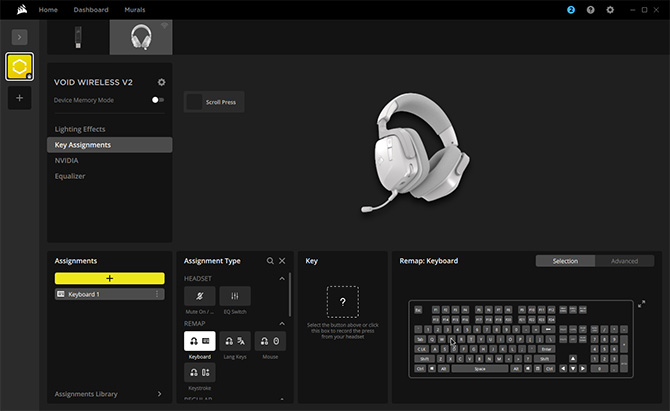Choose Keystroke remap icon
Screen dimensions: 670x411
[x=200, y=373]
